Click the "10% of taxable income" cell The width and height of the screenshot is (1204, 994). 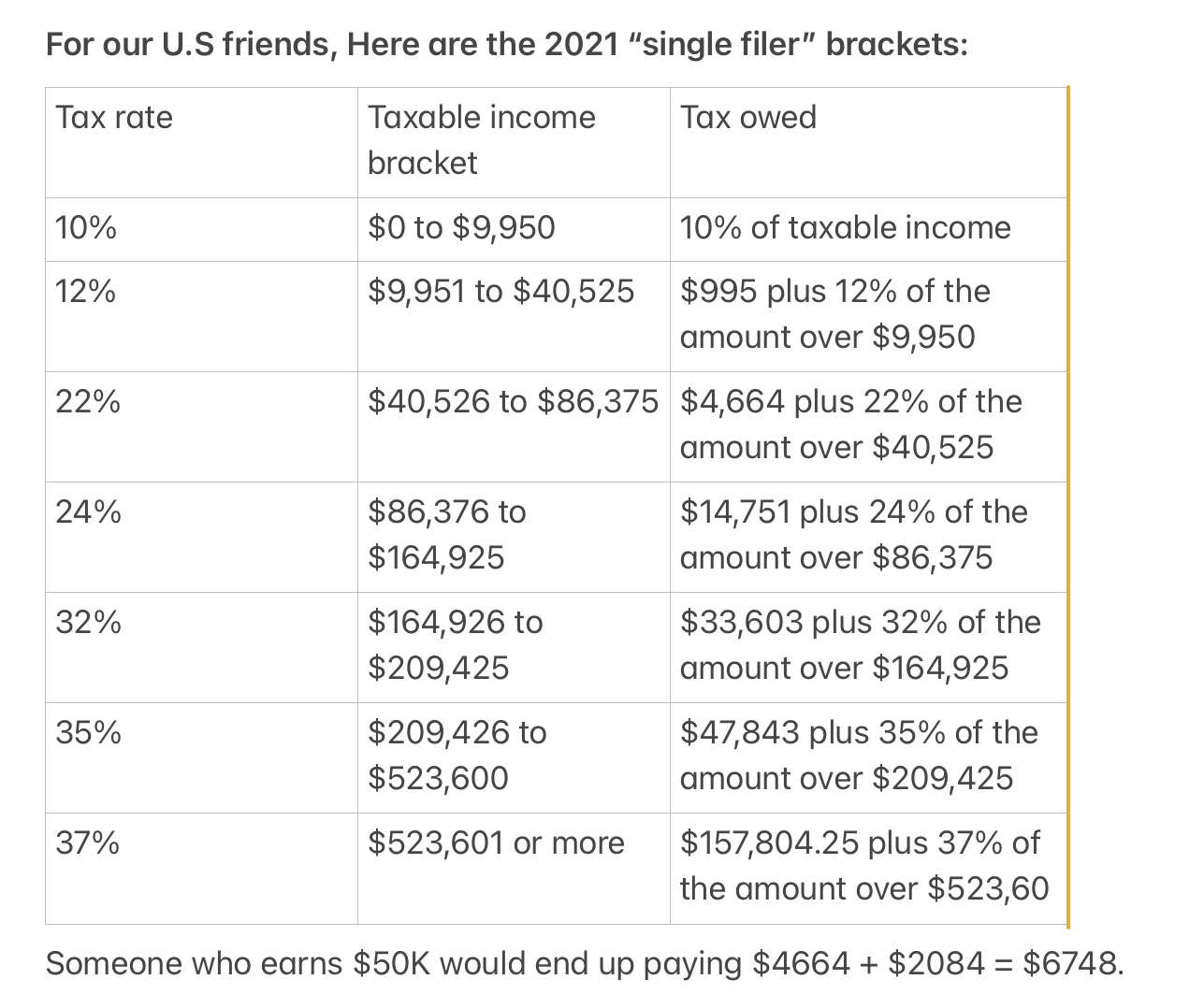845,228
